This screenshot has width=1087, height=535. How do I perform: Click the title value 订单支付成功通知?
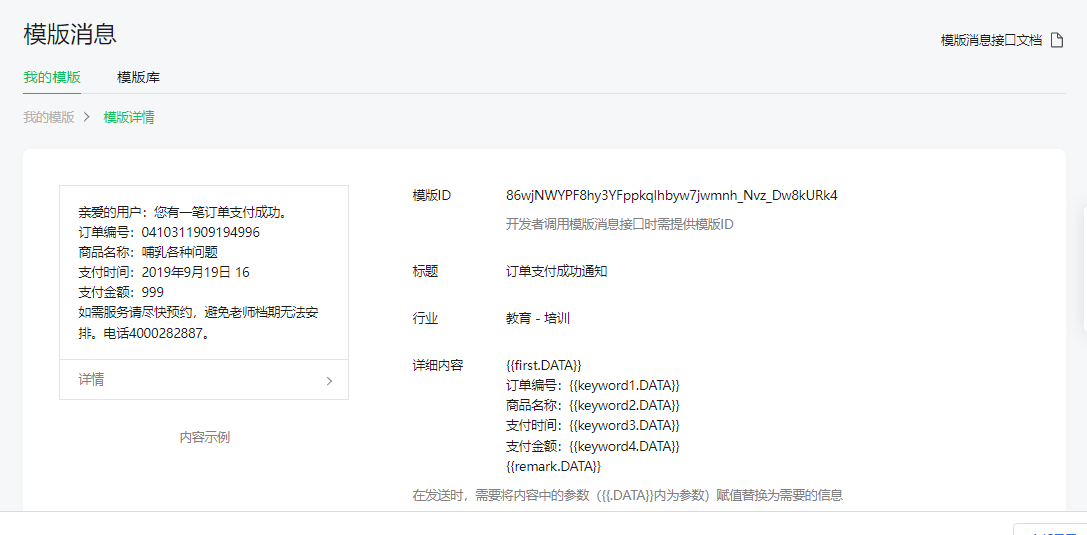point(557,272)
